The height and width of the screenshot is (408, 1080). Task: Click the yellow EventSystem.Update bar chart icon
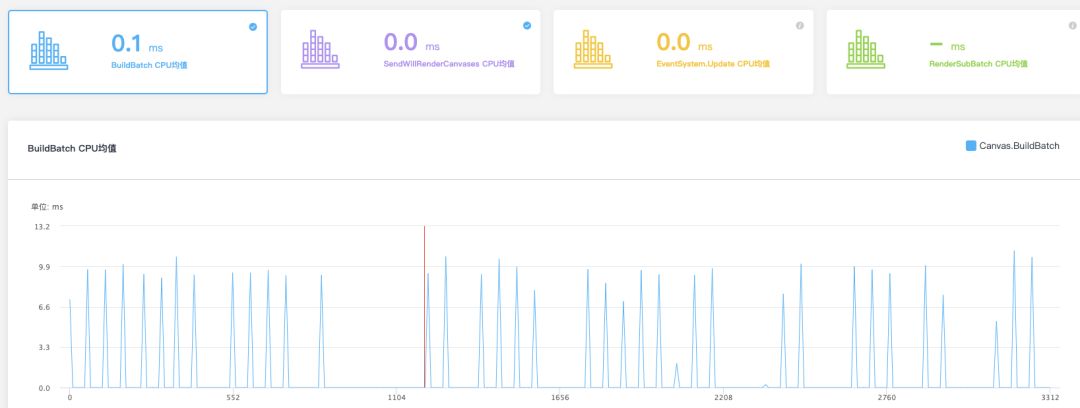(x=593, y=50)
